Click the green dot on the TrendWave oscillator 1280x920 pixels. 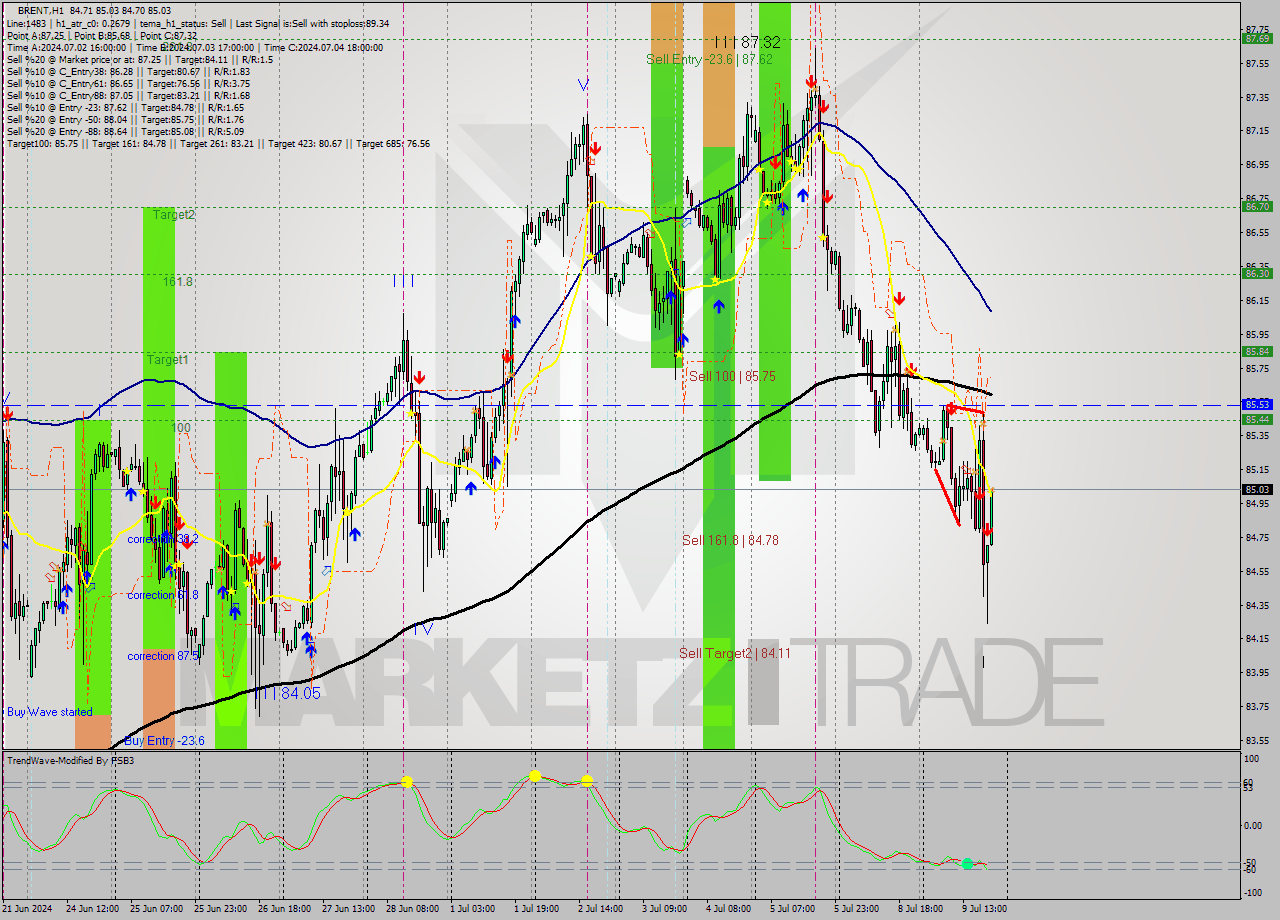pyautogui.click(x=967, y=863)
